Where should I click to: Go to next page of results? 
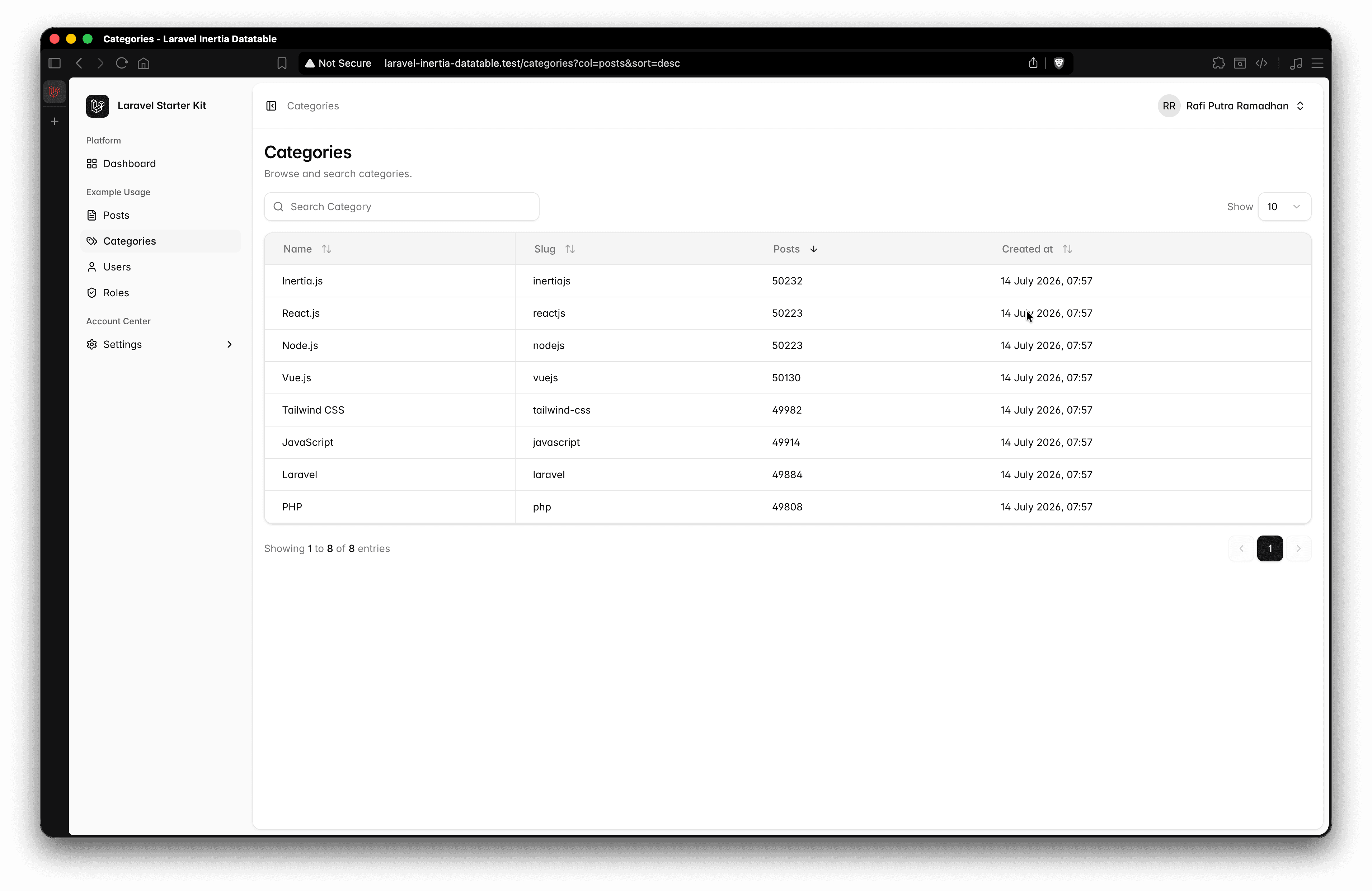tap(1298, 549)
